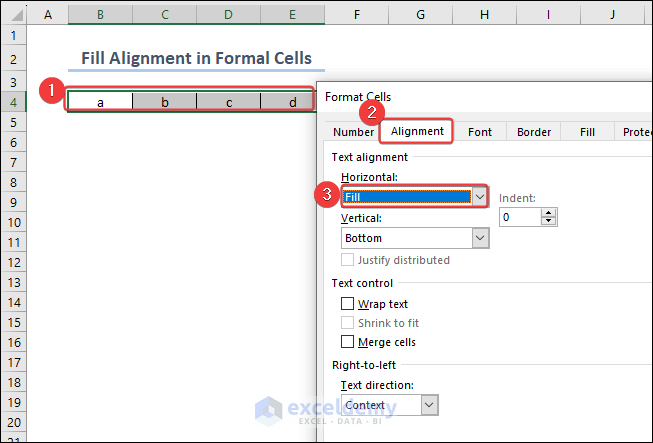Image resolution: width=653 pixels, height=443 pixels.
Task: Check the Justify distributed option
Action: [348, 260]
